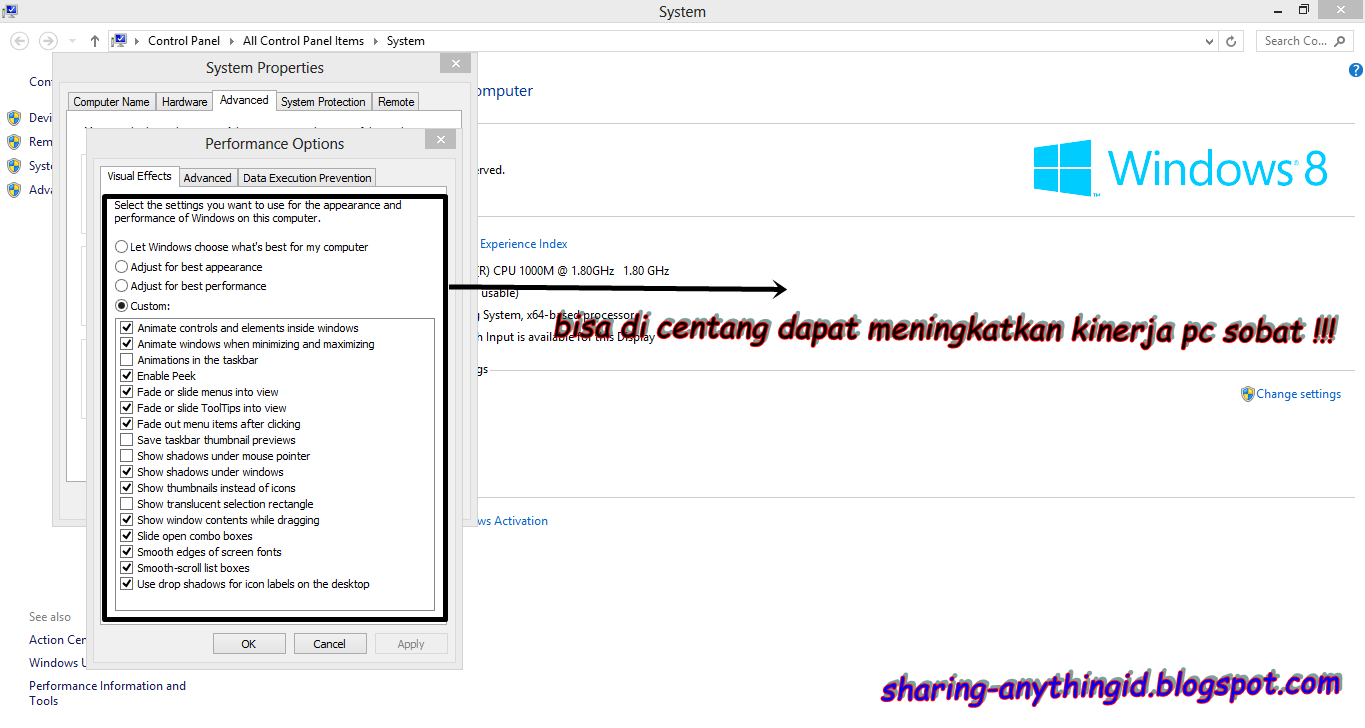Open Performance Information and Tools link
Image resolution: width=1365 pixels, height=728 pixels.
point(107,693)
